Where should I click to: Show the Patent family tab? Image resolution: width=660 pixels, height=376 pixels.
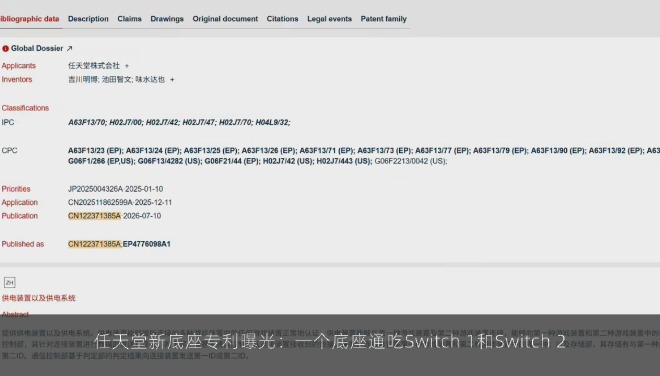383,19
